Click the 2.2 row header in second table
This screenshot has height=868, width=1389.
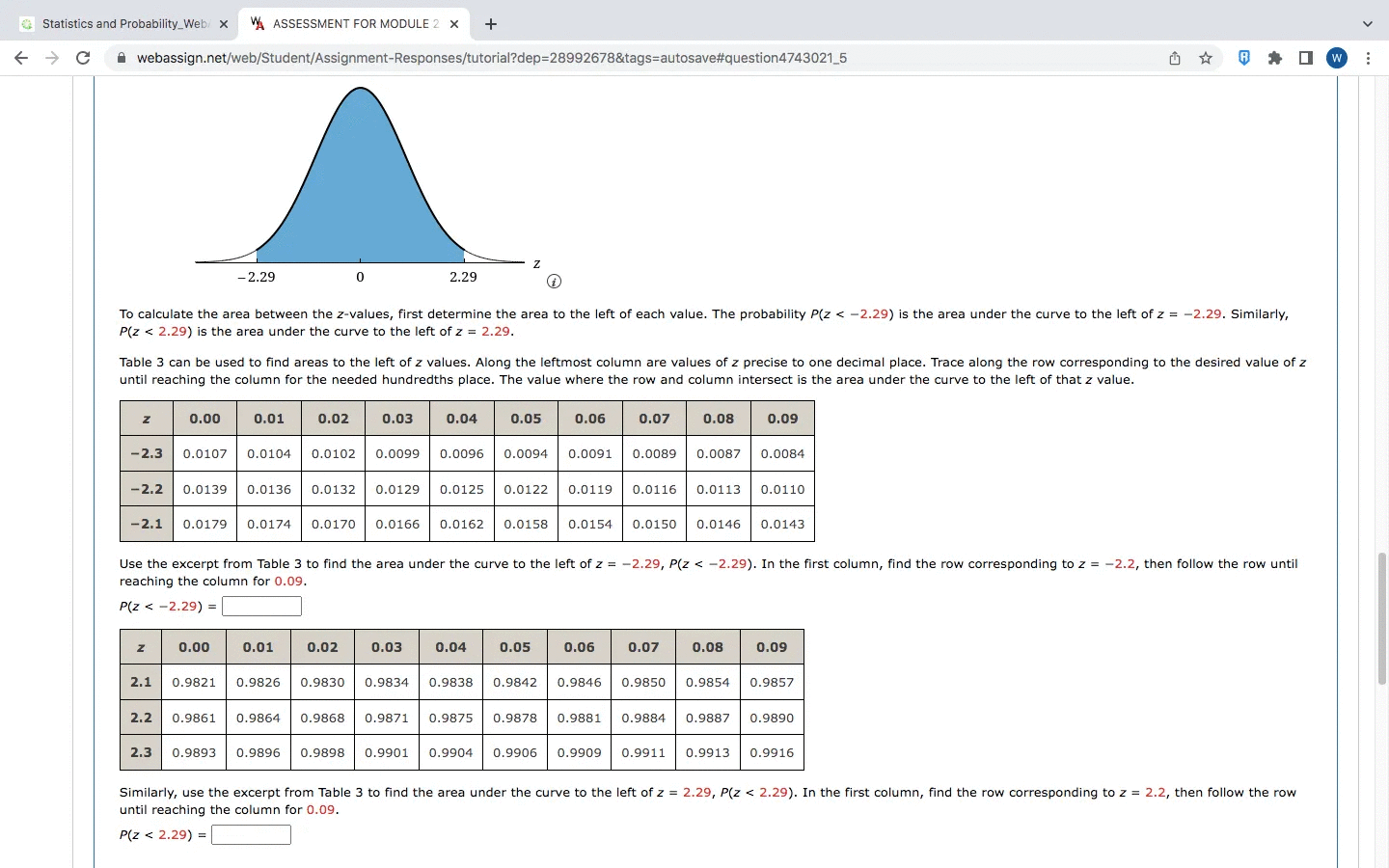tap(141, 718)
